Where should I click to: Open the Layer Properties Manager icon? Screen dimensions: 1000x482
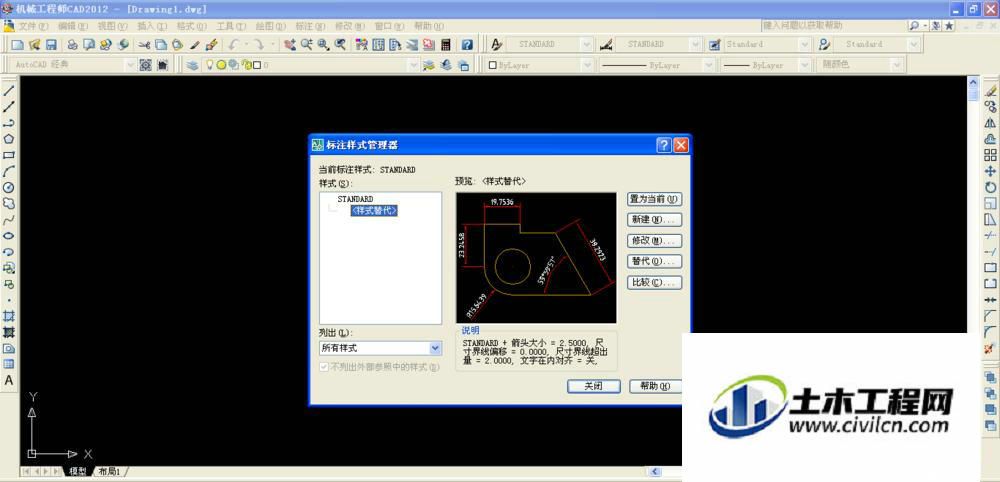click(x=192, y=65)
